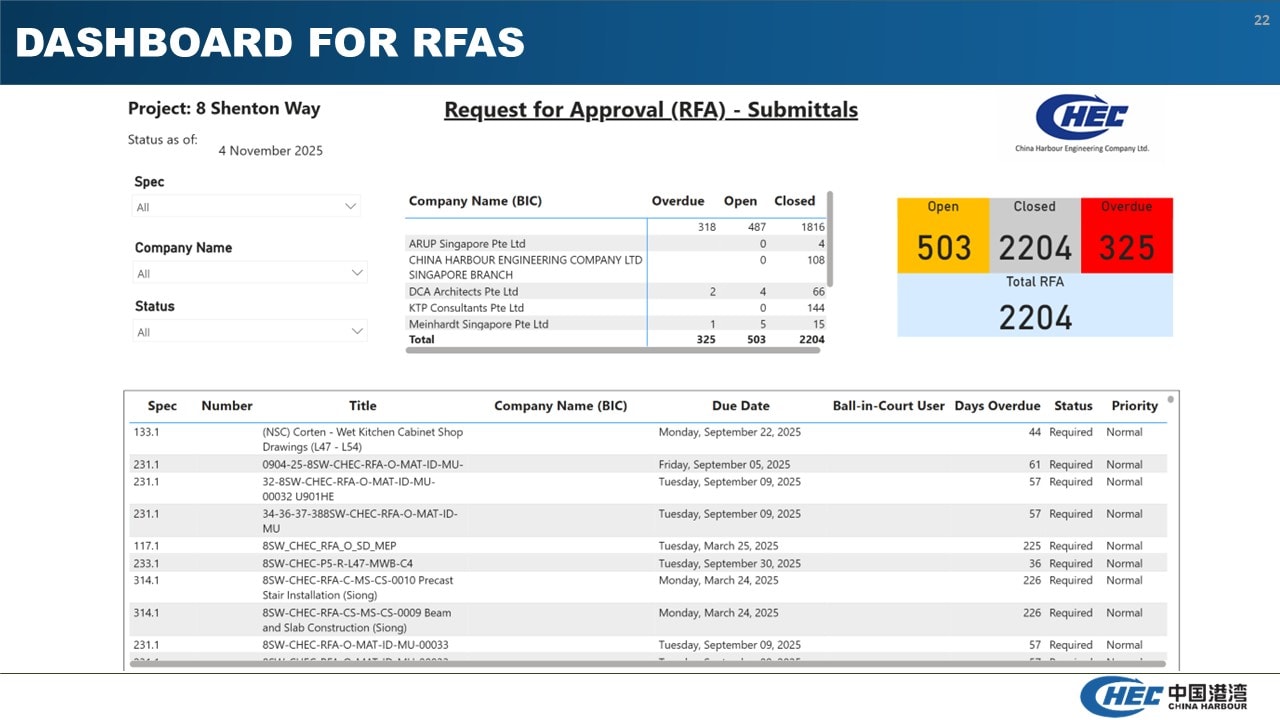Open the Status filter dropdown
The image size is (1280, 720).
250,331
